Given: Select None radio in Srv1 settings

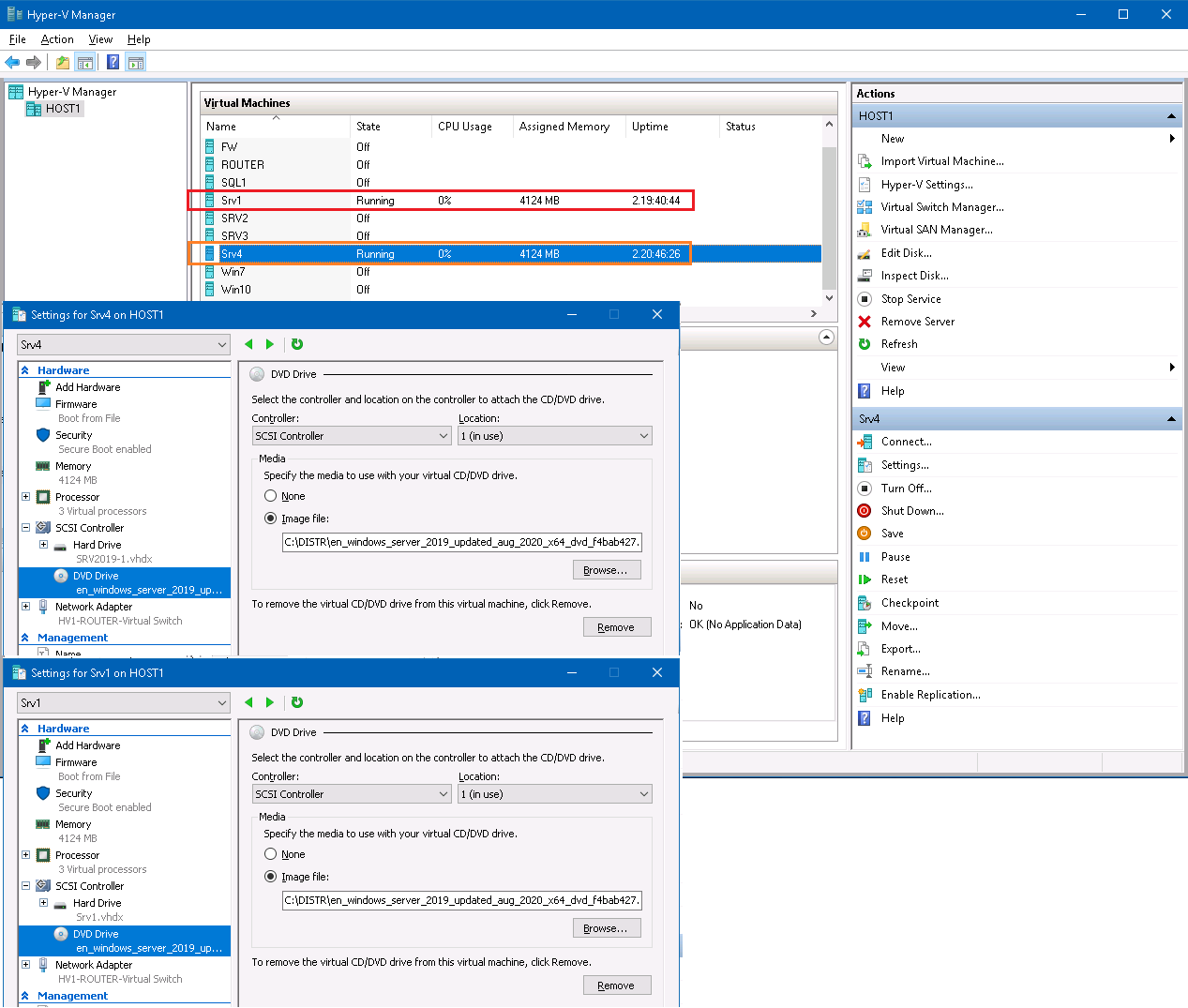Looking at the screenshot, I should [271, 854].
